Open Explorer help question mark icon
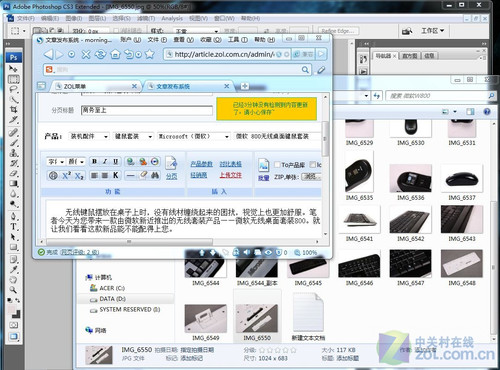Viewport: 500px width, 370px height. (x=487, y=112)
